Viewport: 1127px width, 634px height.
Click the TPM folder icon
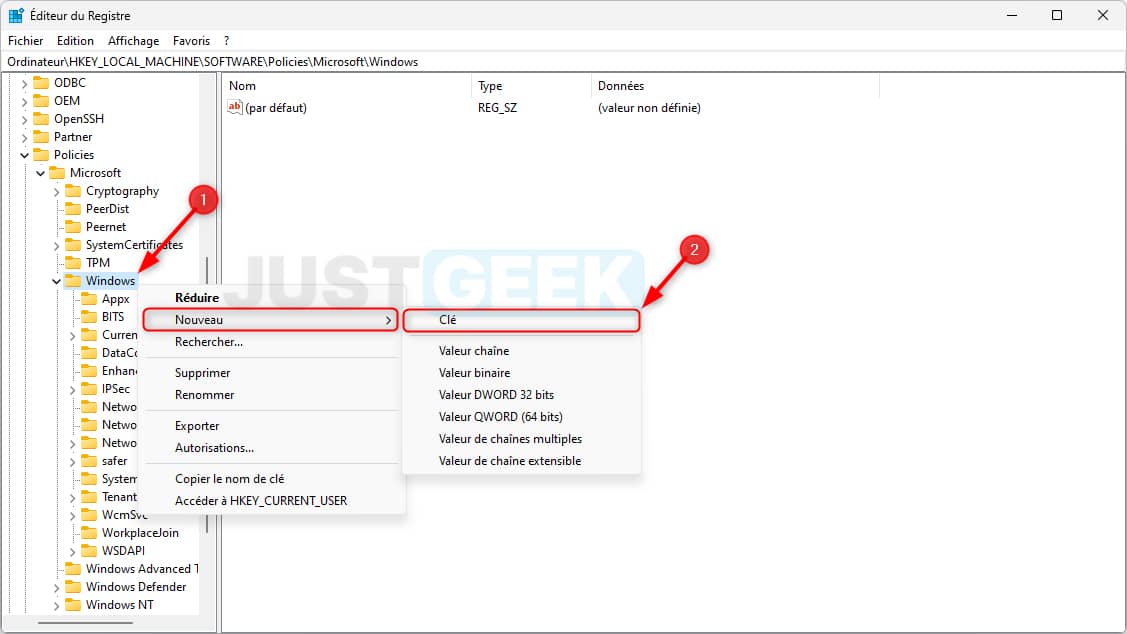point(73,262)
